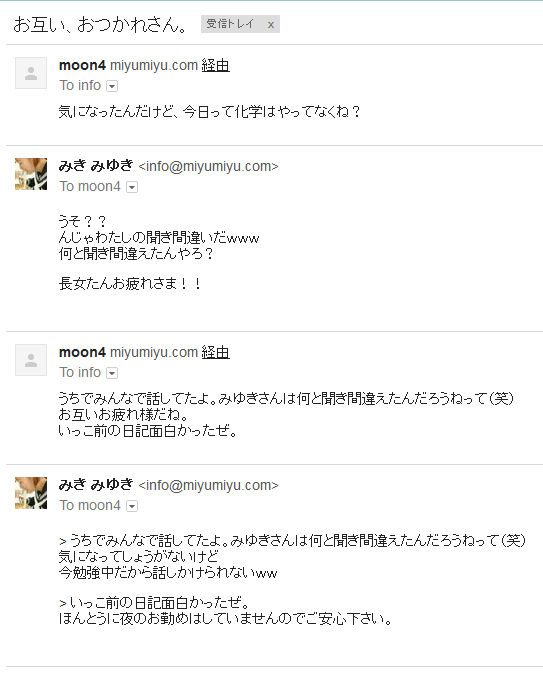Image resolution: width=543 pixels, height=674 pixels.
Task: Click sender name moon4 in third message
Action: [82, 352]
